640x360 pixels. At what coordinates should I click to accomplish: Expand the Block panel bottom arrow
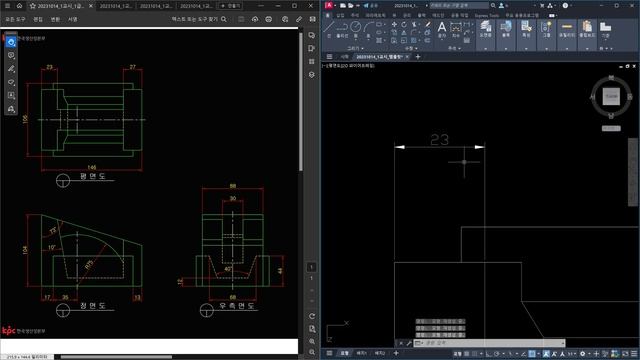tap(506, 49)
